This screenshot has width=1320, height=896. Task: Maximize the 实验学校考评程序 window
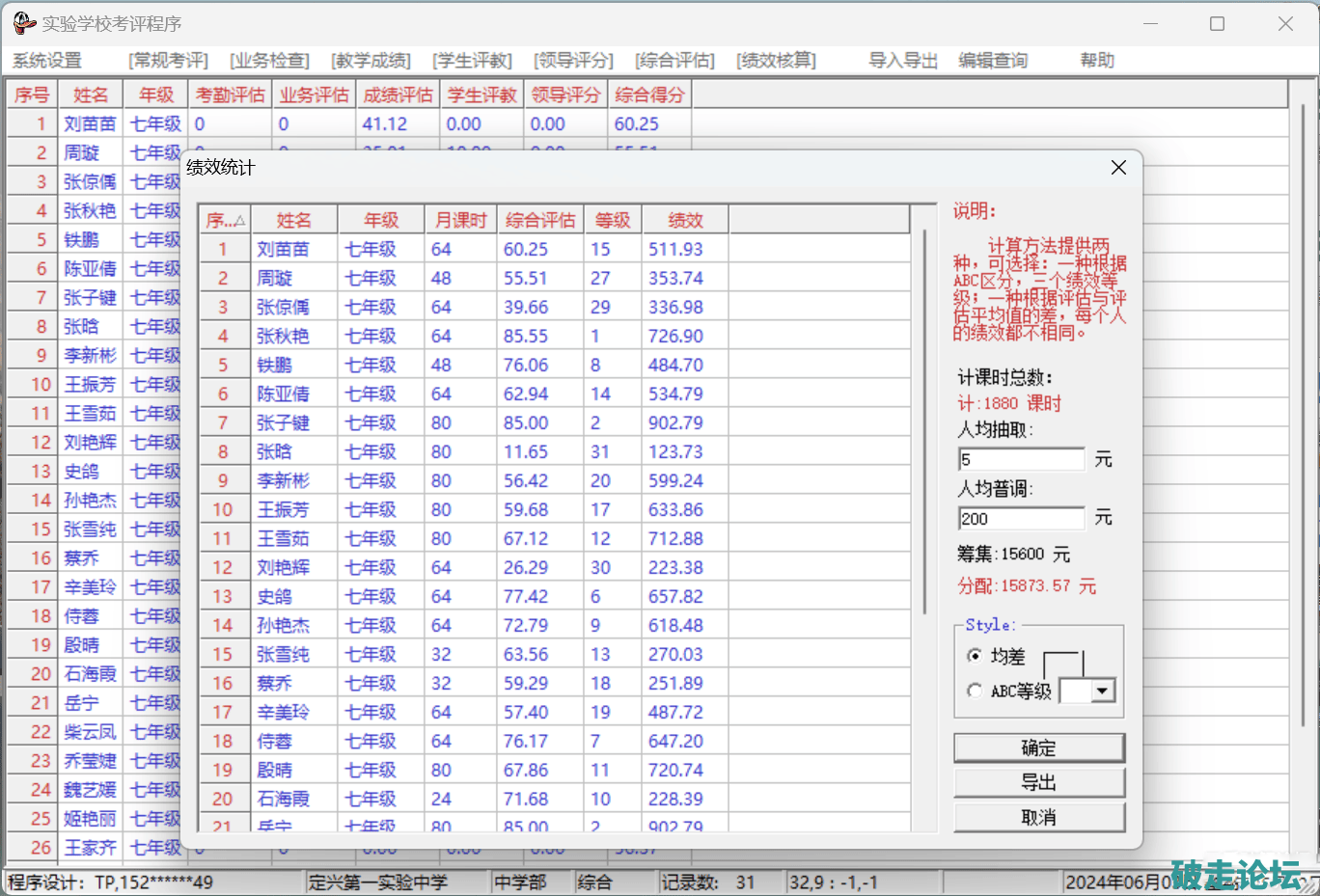(x=1217, y=24)
